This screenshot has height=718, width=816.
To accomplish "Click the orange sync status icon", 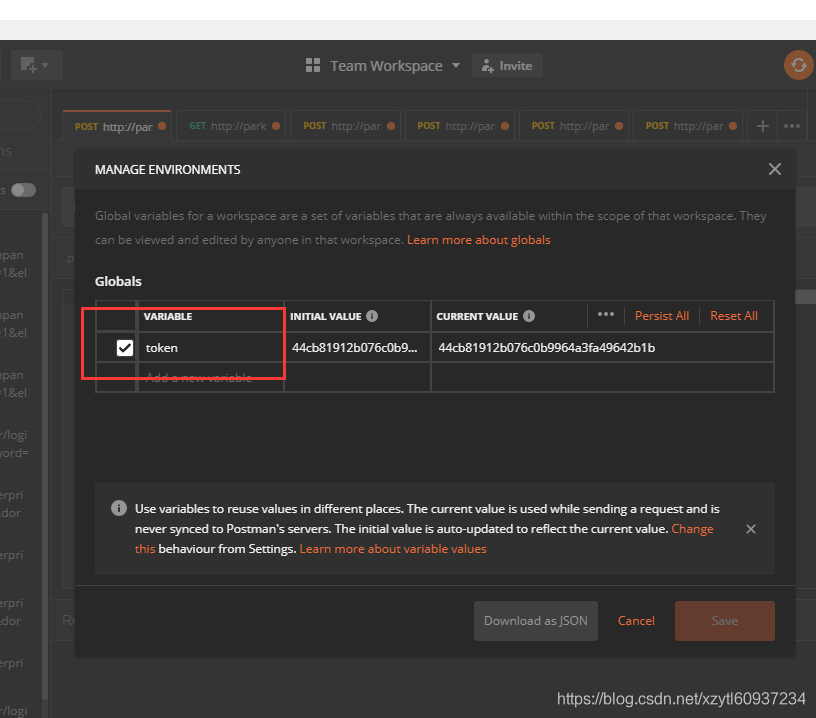I will tap(798, 65).
